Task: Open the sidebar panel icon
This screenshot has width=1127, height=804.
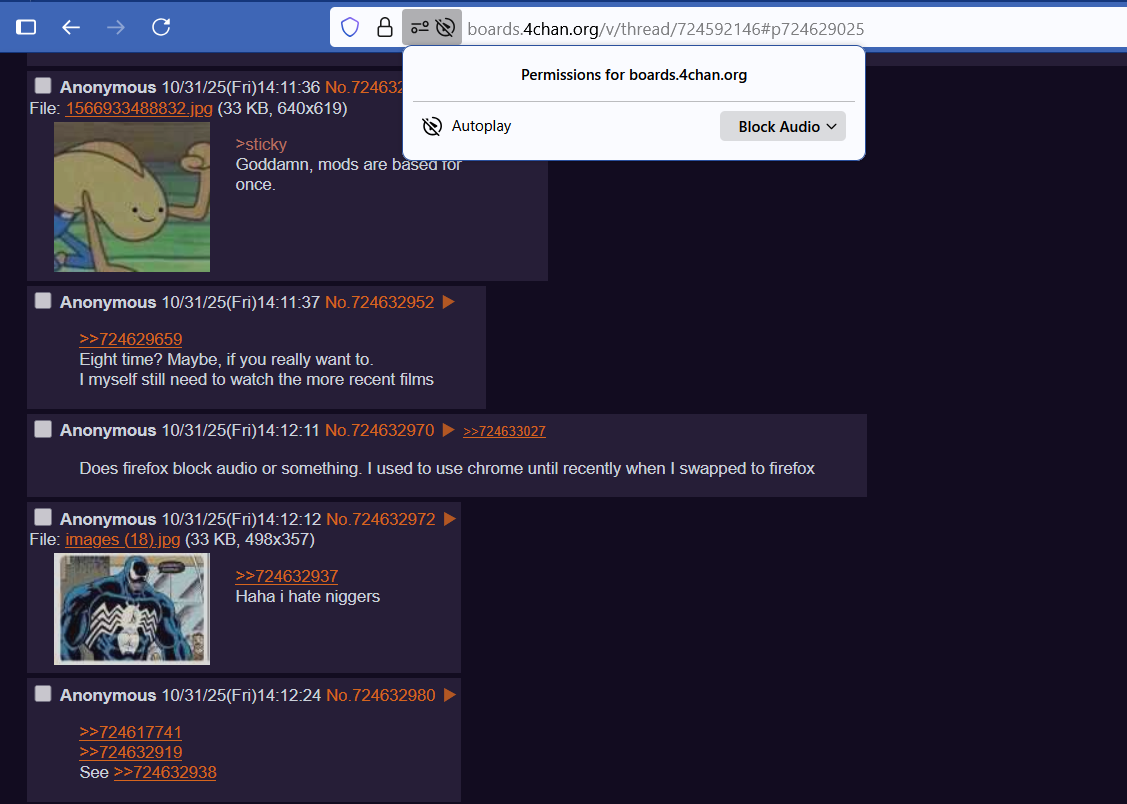Action: tap(27, 27)
